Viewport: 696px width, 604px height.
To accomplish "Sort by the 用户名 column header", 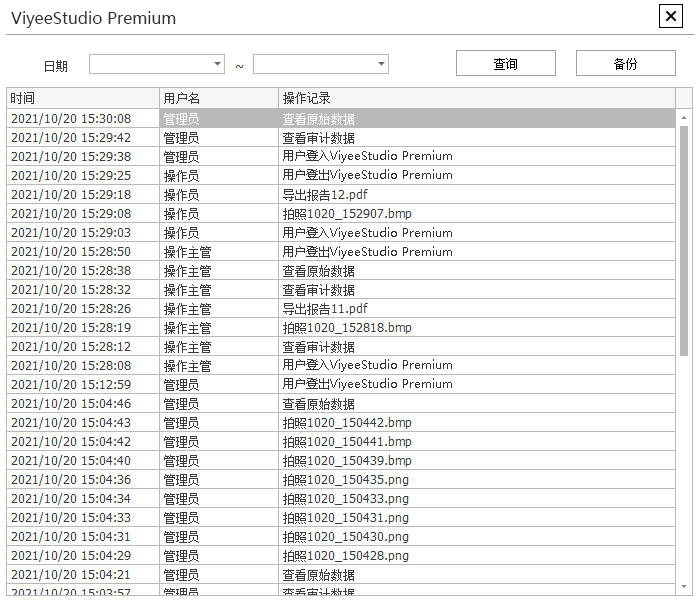I will click(x=218, y=98).
